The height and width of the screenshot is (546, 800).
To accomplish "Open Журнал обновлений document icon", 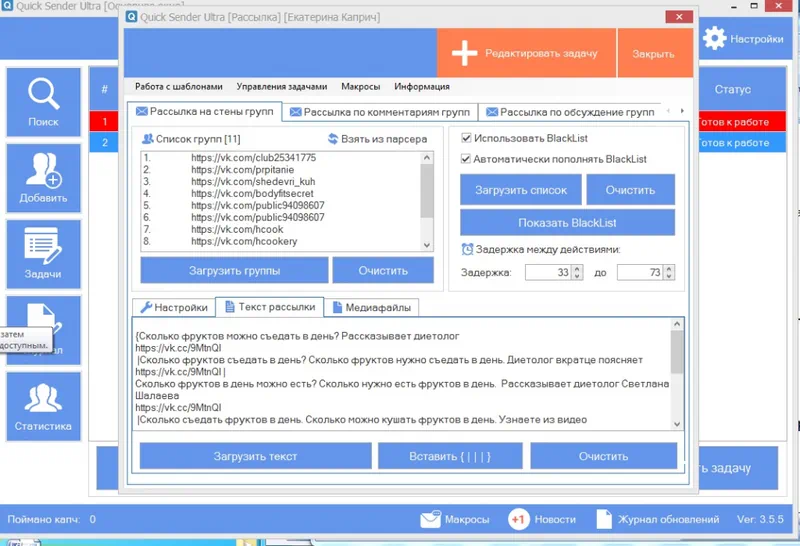I will 604,519.
